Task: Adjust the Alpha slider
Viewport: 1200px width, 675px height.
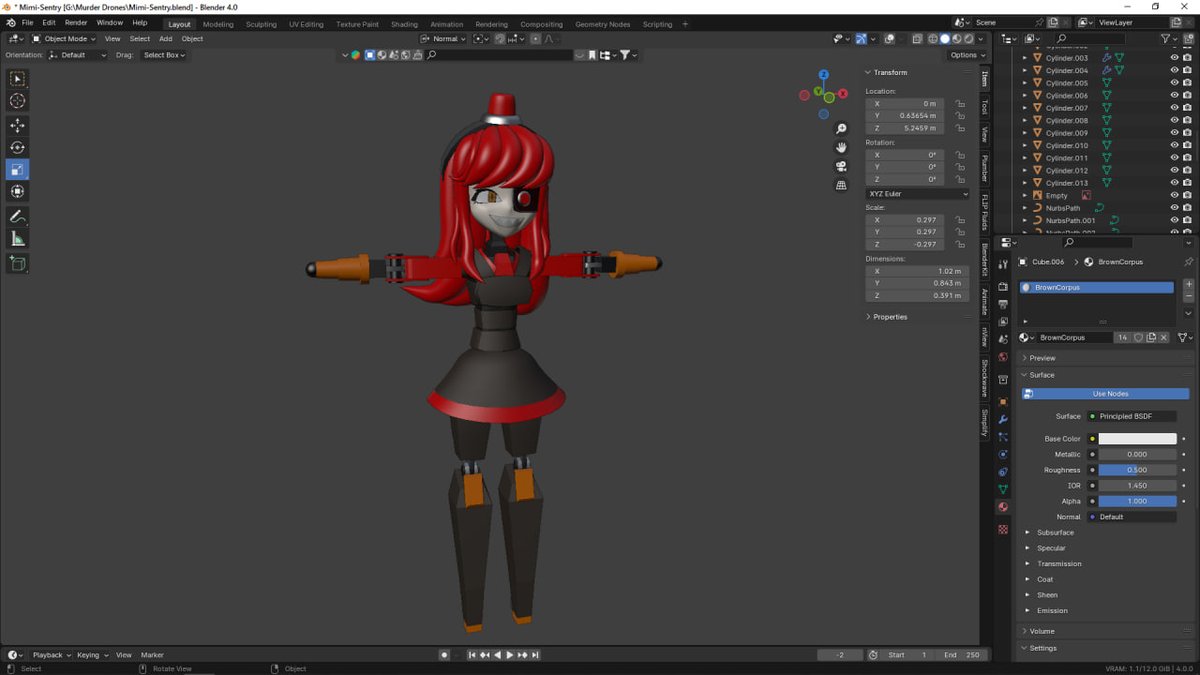Action: (x=1138, y=501)
